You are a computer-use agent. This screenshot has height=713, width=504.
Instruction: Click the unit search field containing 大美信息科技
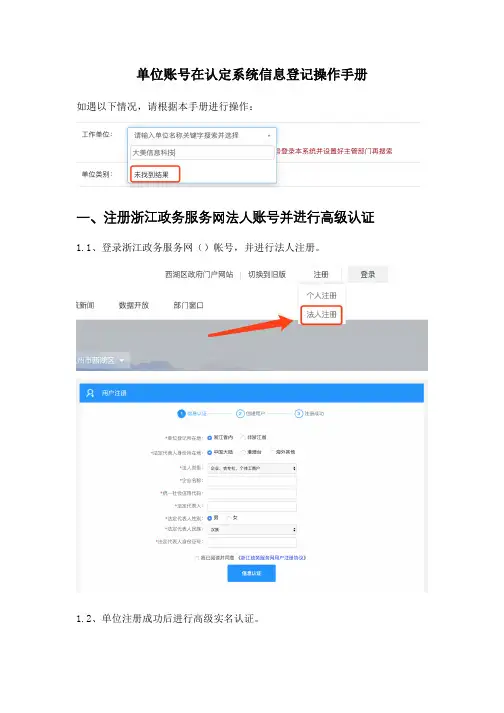(x=202, y=153)
